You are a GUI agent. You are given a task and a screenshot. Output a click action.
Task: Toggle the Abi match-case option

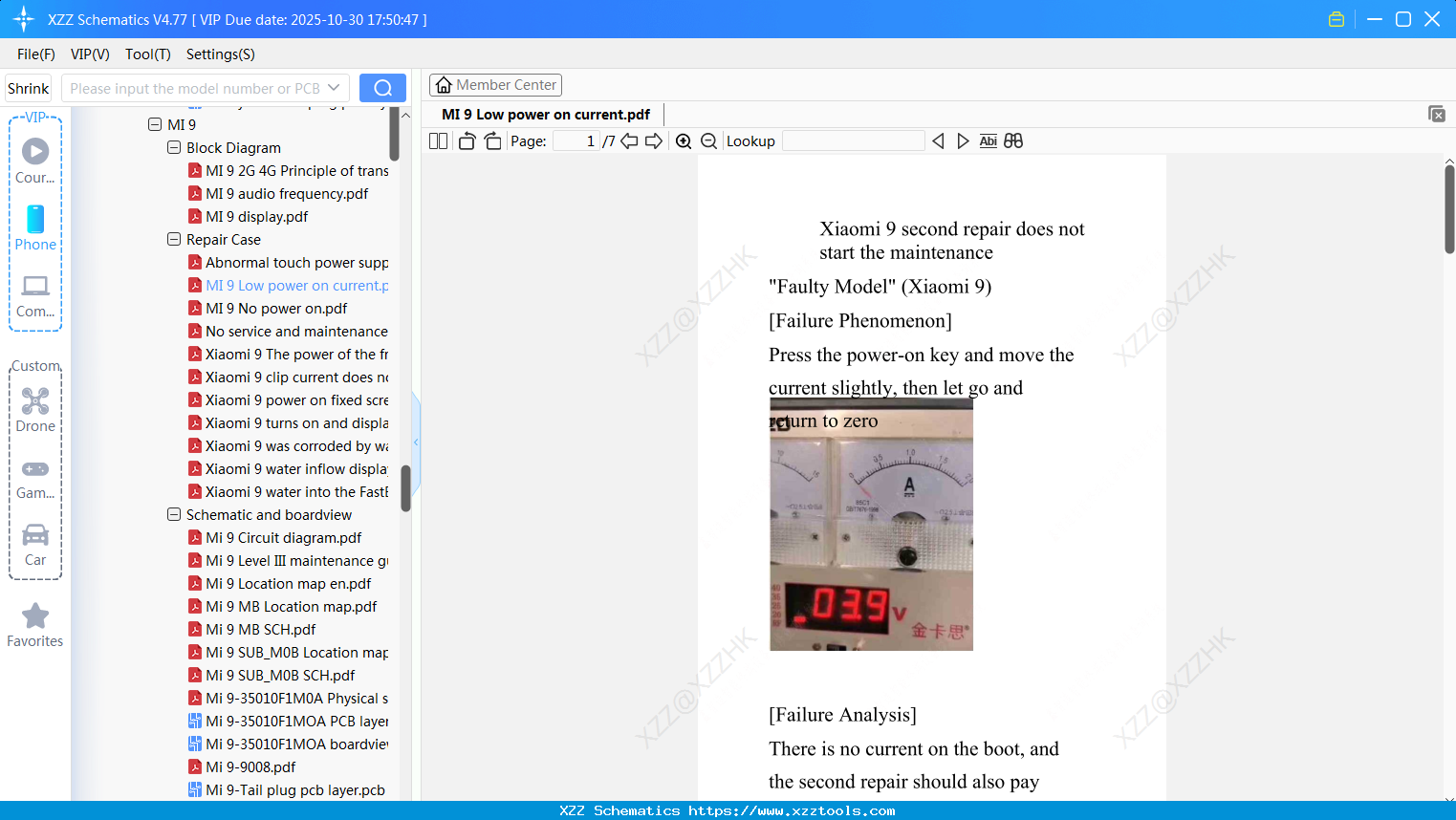989,140
